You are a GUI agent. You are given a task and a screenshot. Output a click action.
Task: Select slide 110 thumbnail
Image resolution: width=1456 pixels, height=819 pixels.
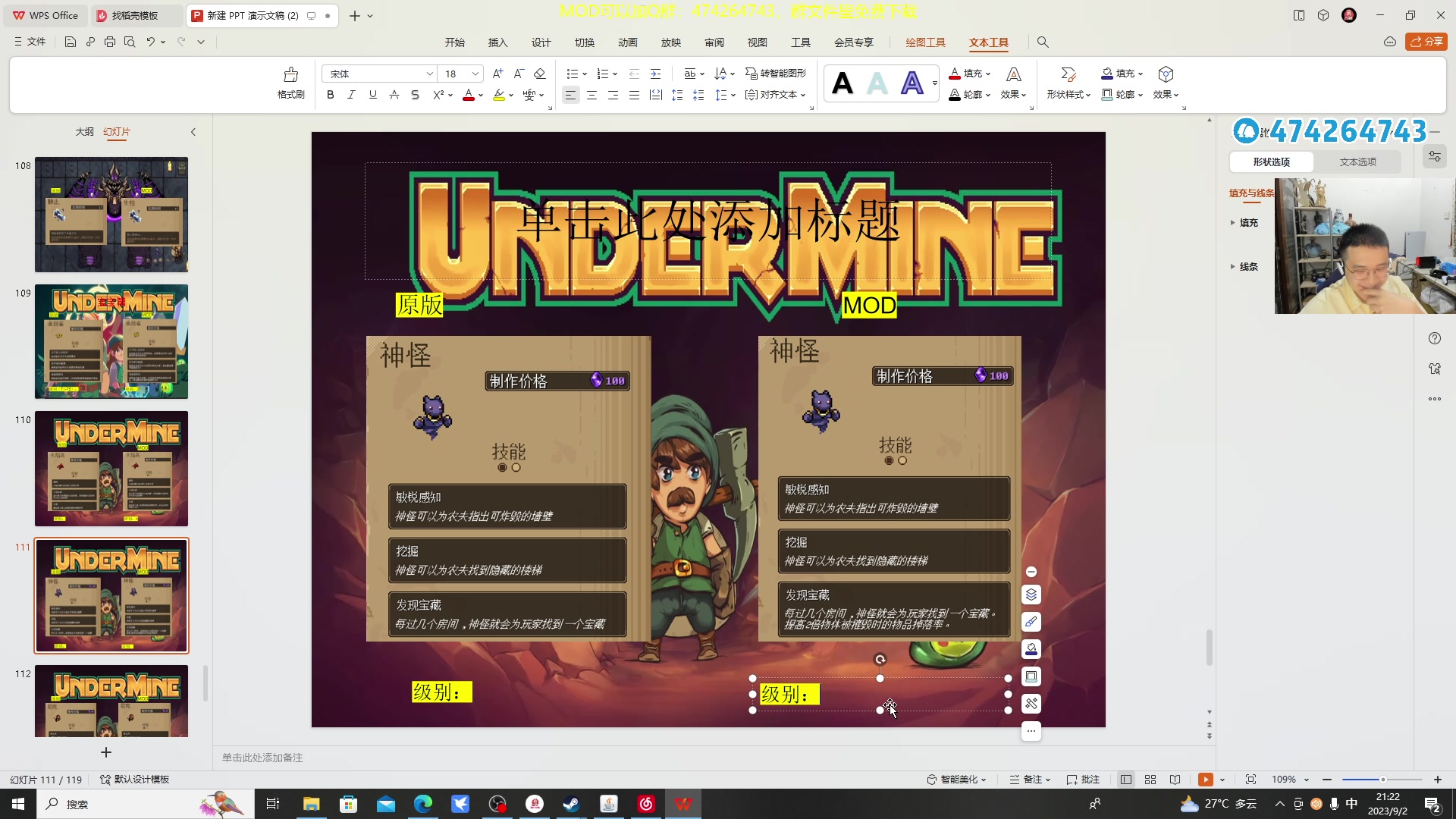[x=111, y=469]
